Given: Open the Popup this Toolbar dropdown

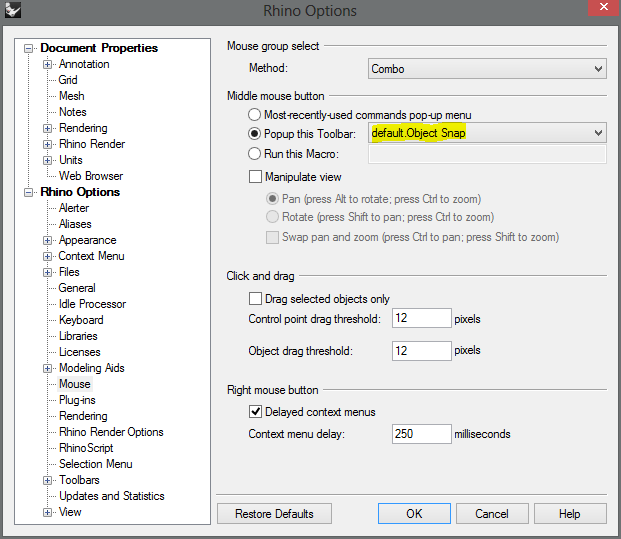Looking at the screenshot, I should tap(487, 133).
